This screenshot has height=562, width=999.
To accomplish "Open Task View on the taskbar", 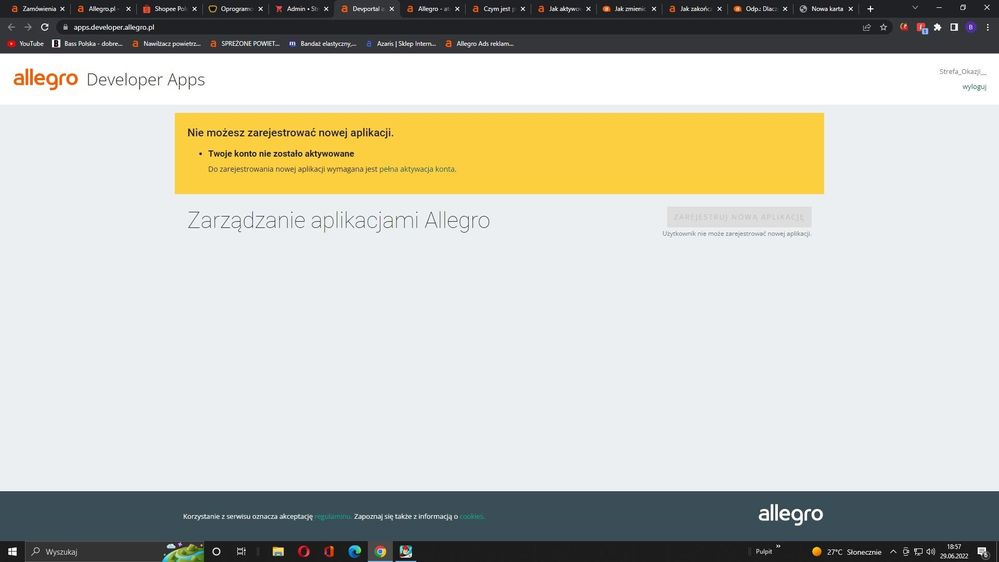I will (x=241, y=551).
